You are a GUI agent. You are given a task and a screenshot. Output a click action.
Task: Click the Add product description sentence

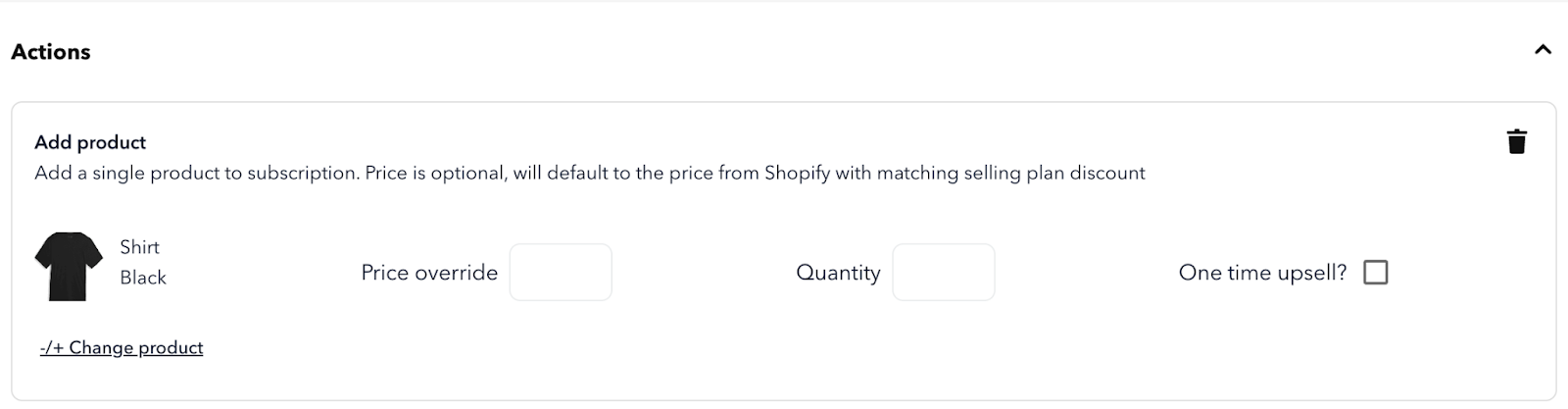point(590,174)
